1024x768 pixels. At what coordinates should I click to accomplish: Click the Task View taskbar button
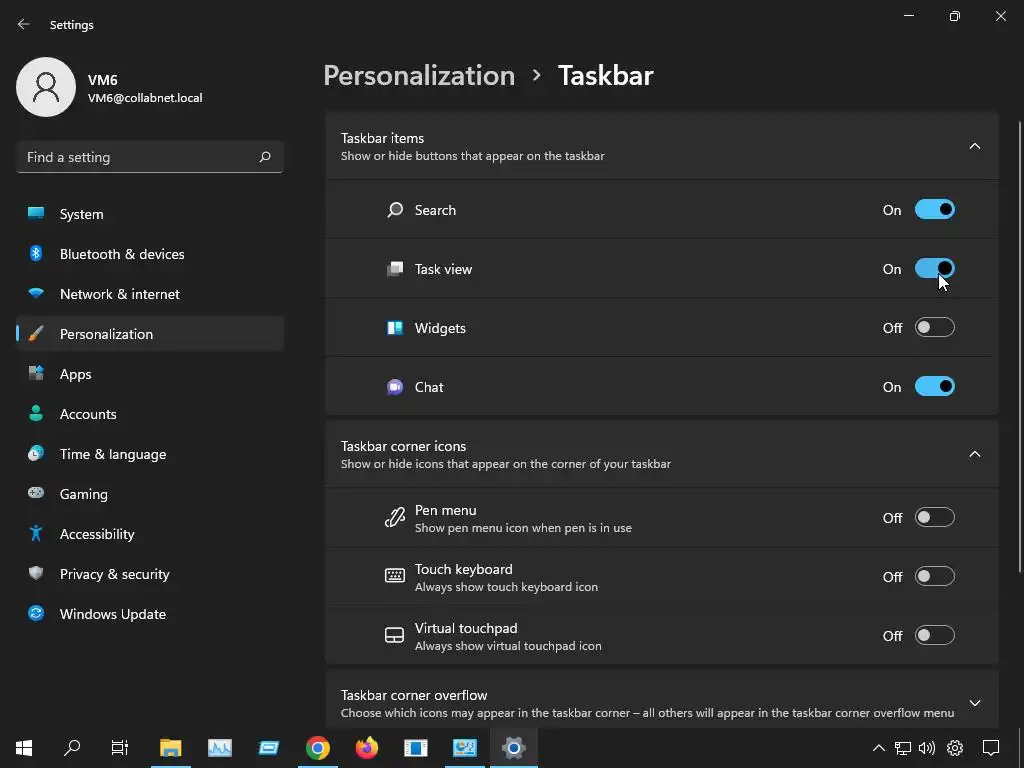[120, 747]
